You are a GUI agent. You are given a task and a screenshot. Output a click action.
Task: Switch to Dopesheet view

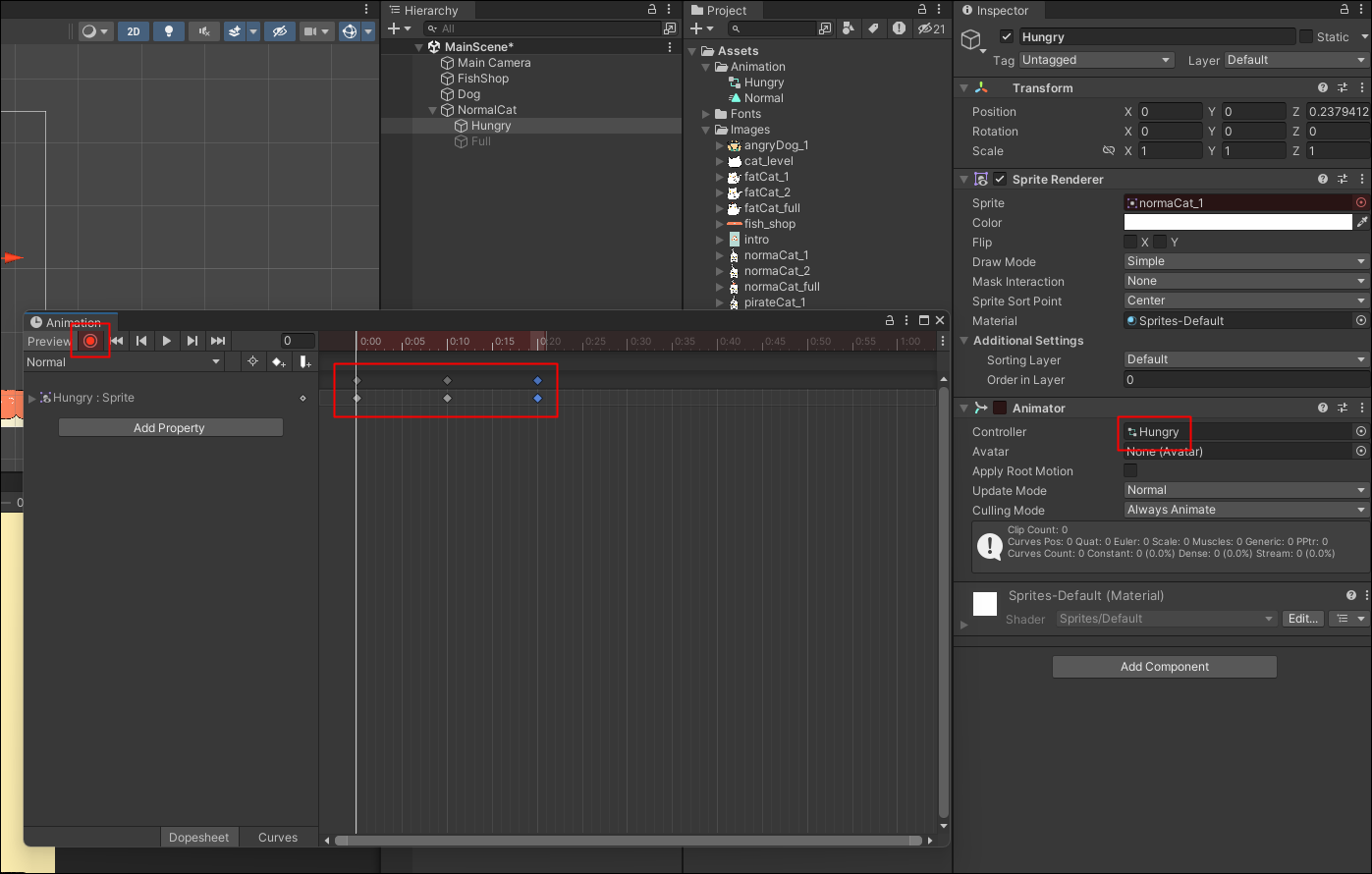[198, 838]
